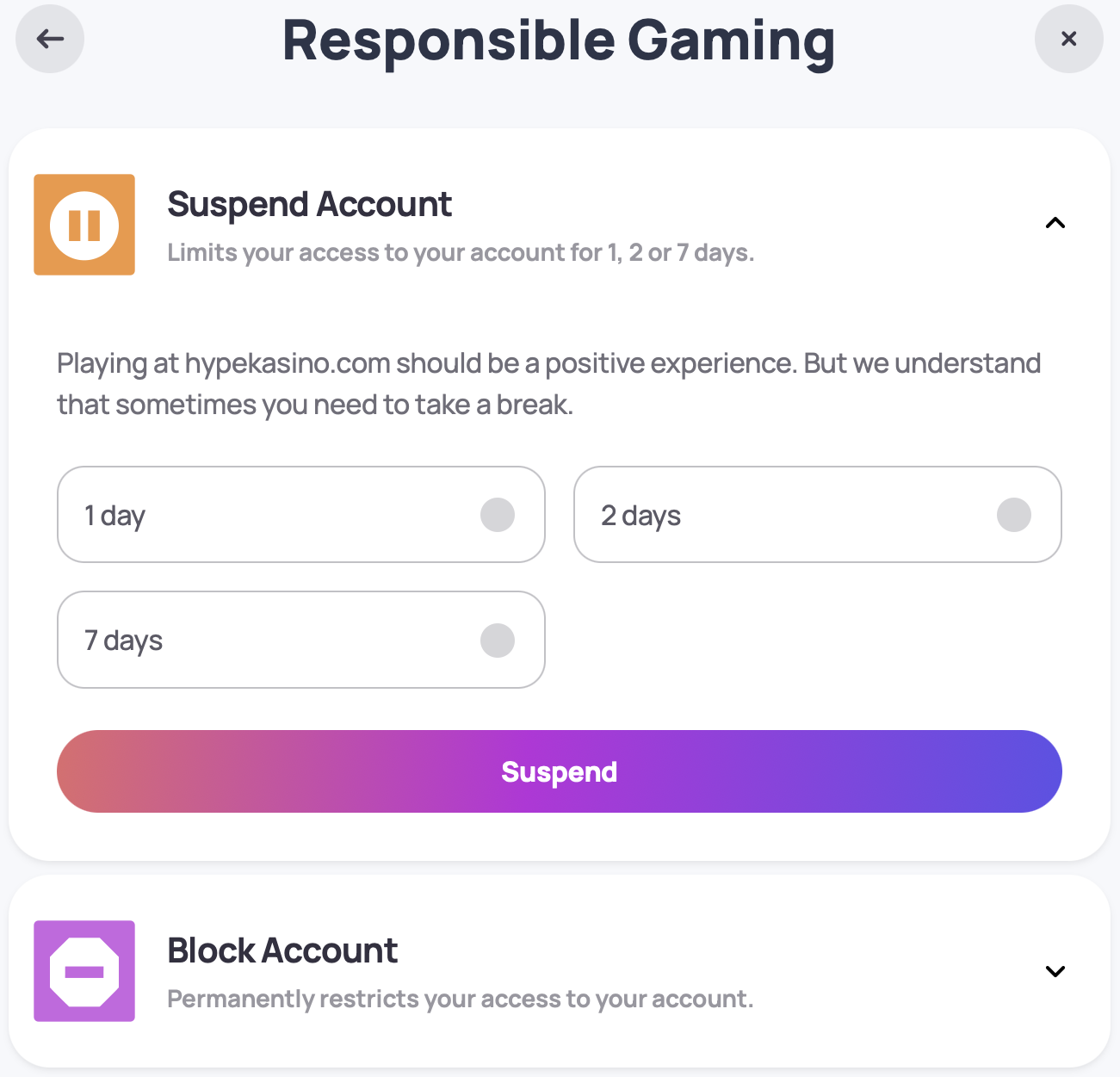Image resolution: width=1120 pixels, height=1077 pixels.
Task: Close the Responsible Gaming dialog with X
Action: [x=1068, y=39]
